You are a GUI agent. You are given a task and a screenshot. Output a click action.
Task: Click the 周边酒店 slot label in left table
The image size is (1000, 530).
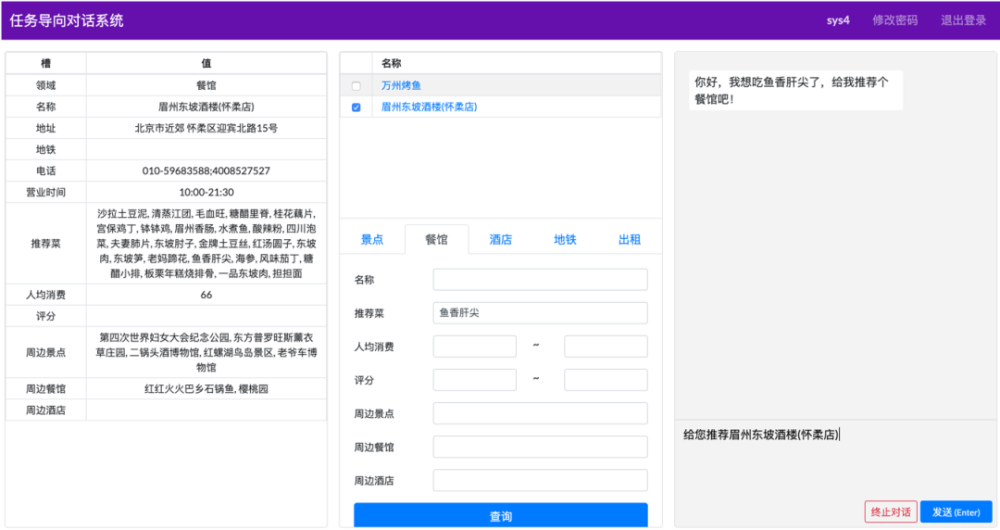pos(46,410)
